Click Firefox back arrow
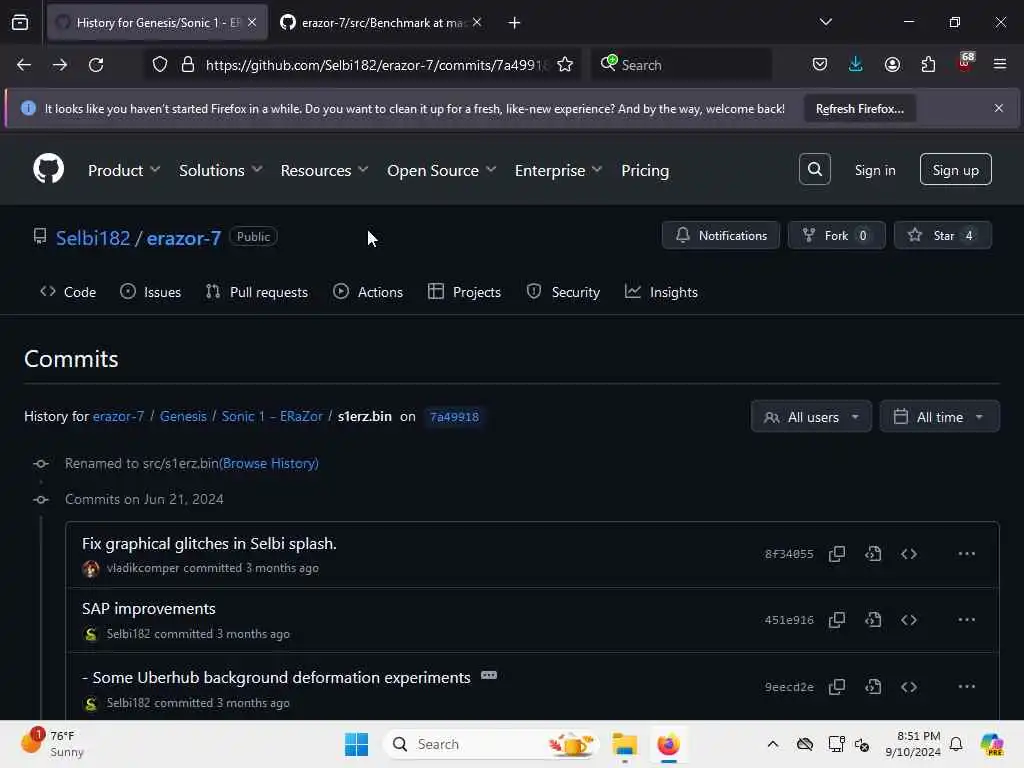 24,65
